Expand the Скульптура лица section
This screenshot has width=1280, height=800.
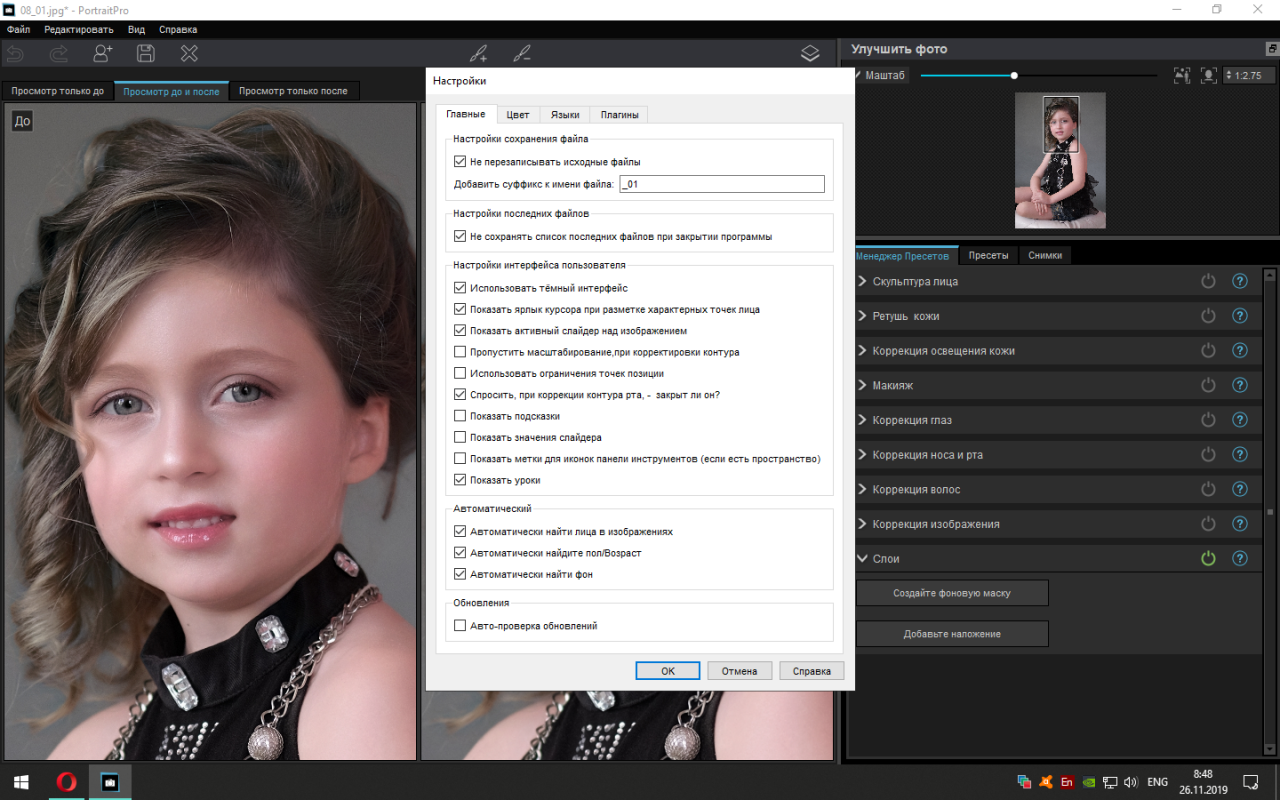coord(862,282)
